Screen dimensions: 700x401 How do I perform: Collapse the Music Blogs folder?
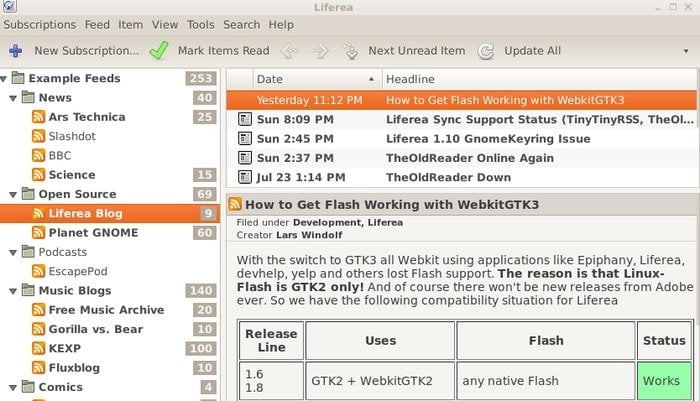[13, 291]
